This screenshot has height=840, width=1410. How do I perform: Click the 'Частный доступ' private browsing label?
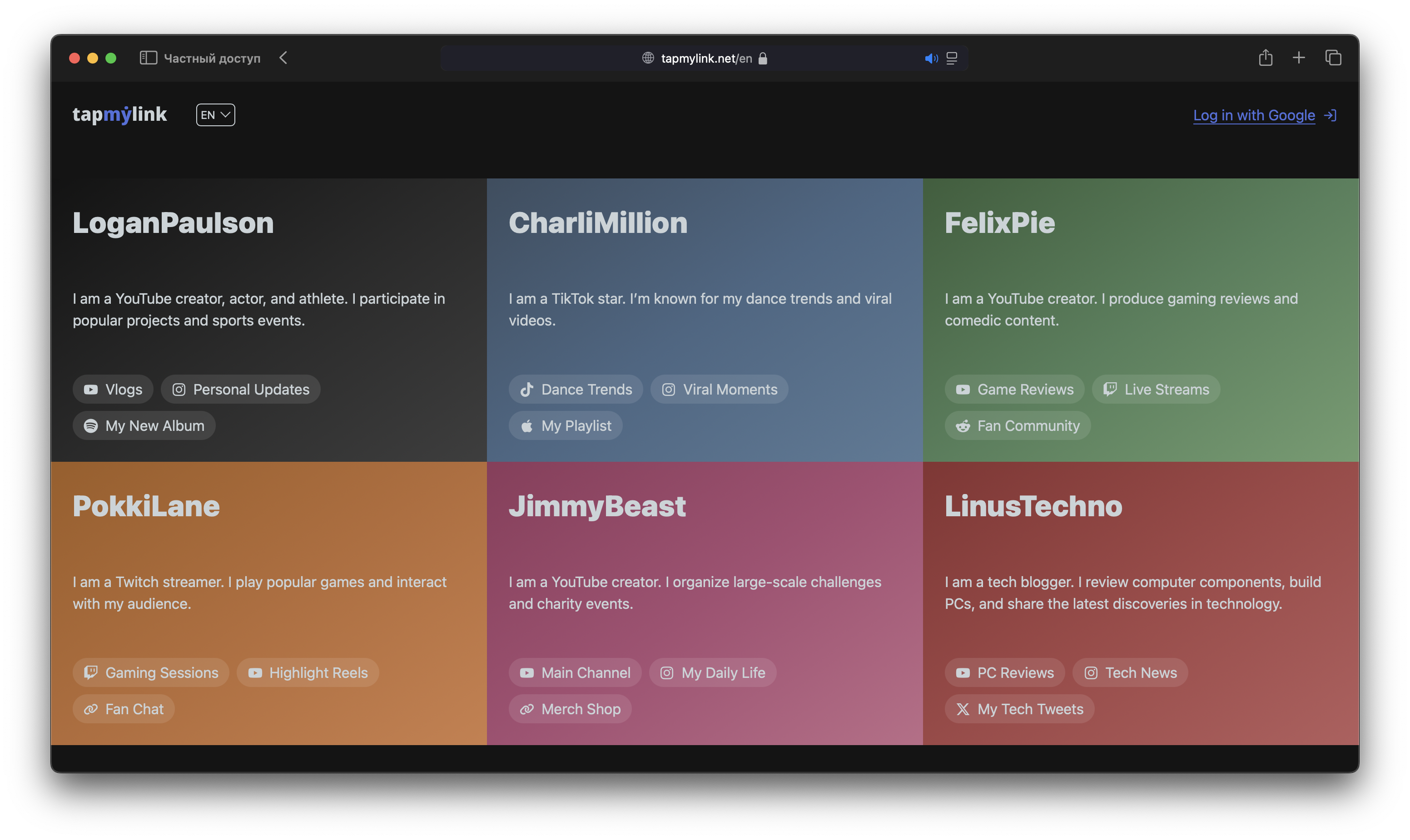(x=212, y=58)
